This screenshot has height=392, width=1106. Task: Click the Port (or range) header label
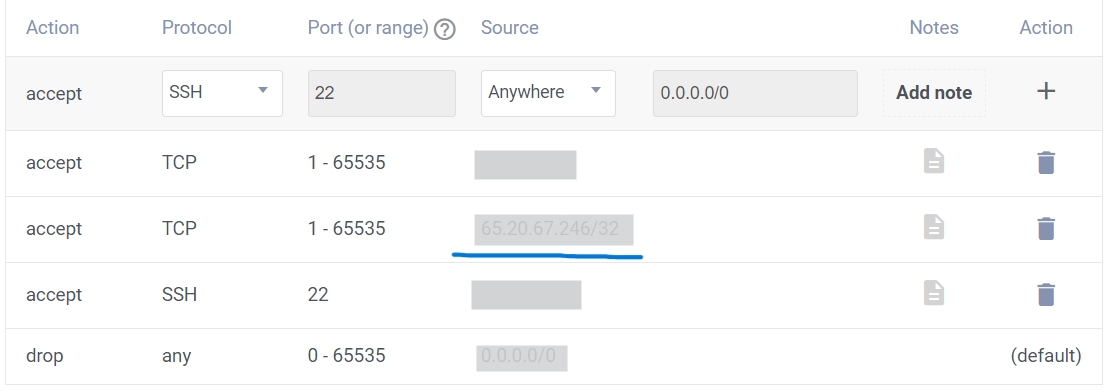[x=368, y=27]
